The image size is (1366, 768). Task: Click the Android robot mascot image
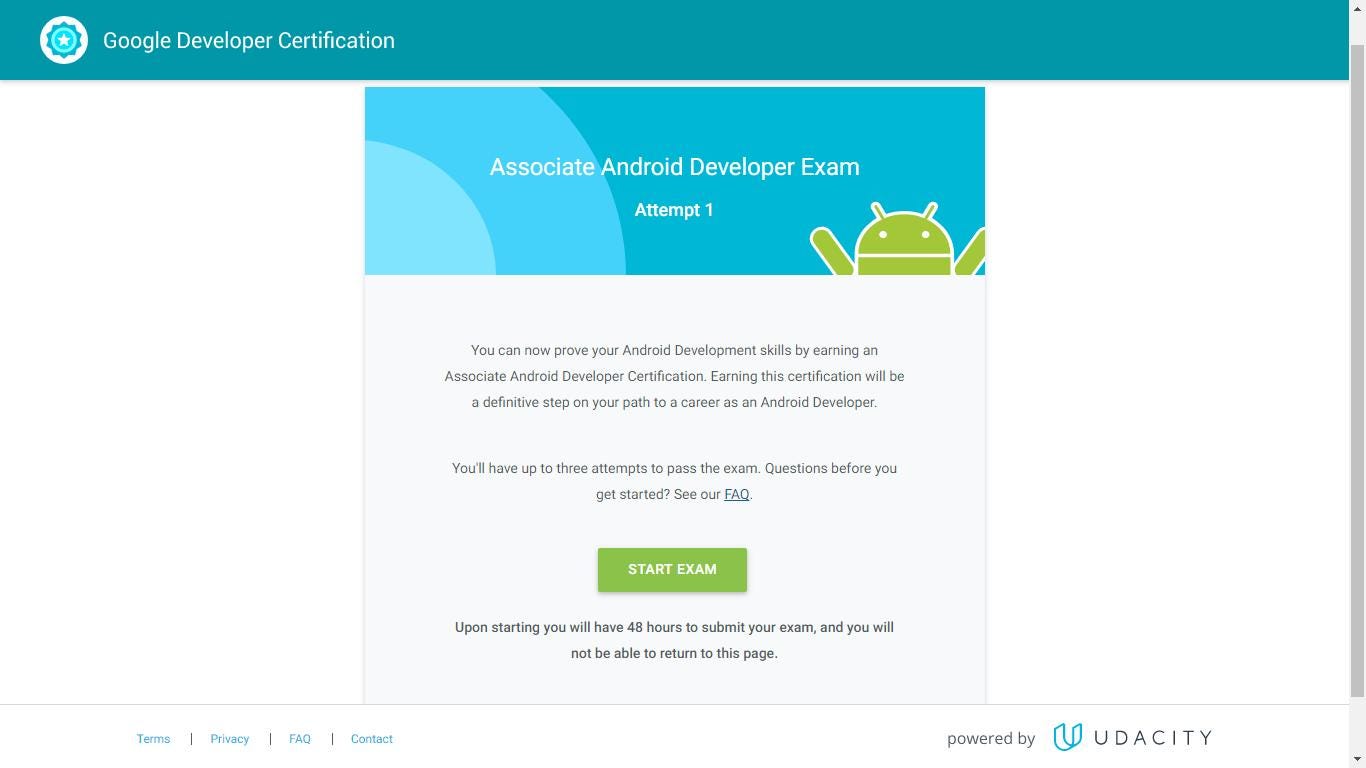click(898, 238)
